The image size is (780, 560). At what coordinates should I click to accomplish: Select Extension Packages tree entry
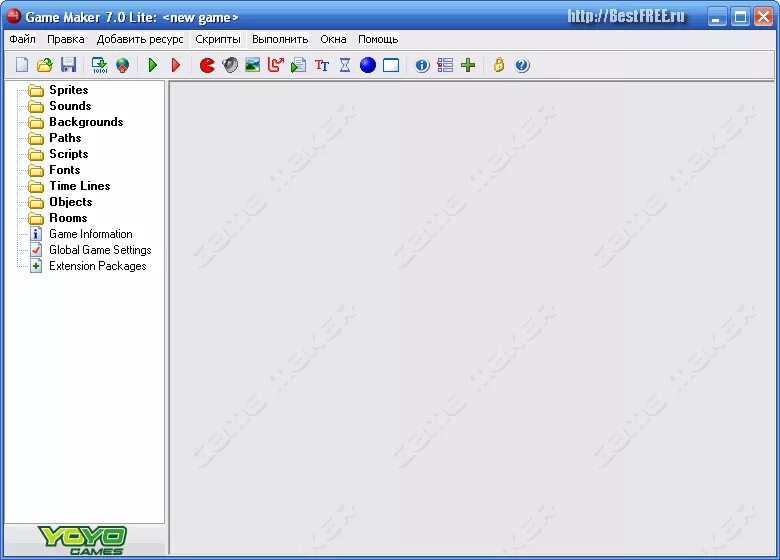click(98, 266)
